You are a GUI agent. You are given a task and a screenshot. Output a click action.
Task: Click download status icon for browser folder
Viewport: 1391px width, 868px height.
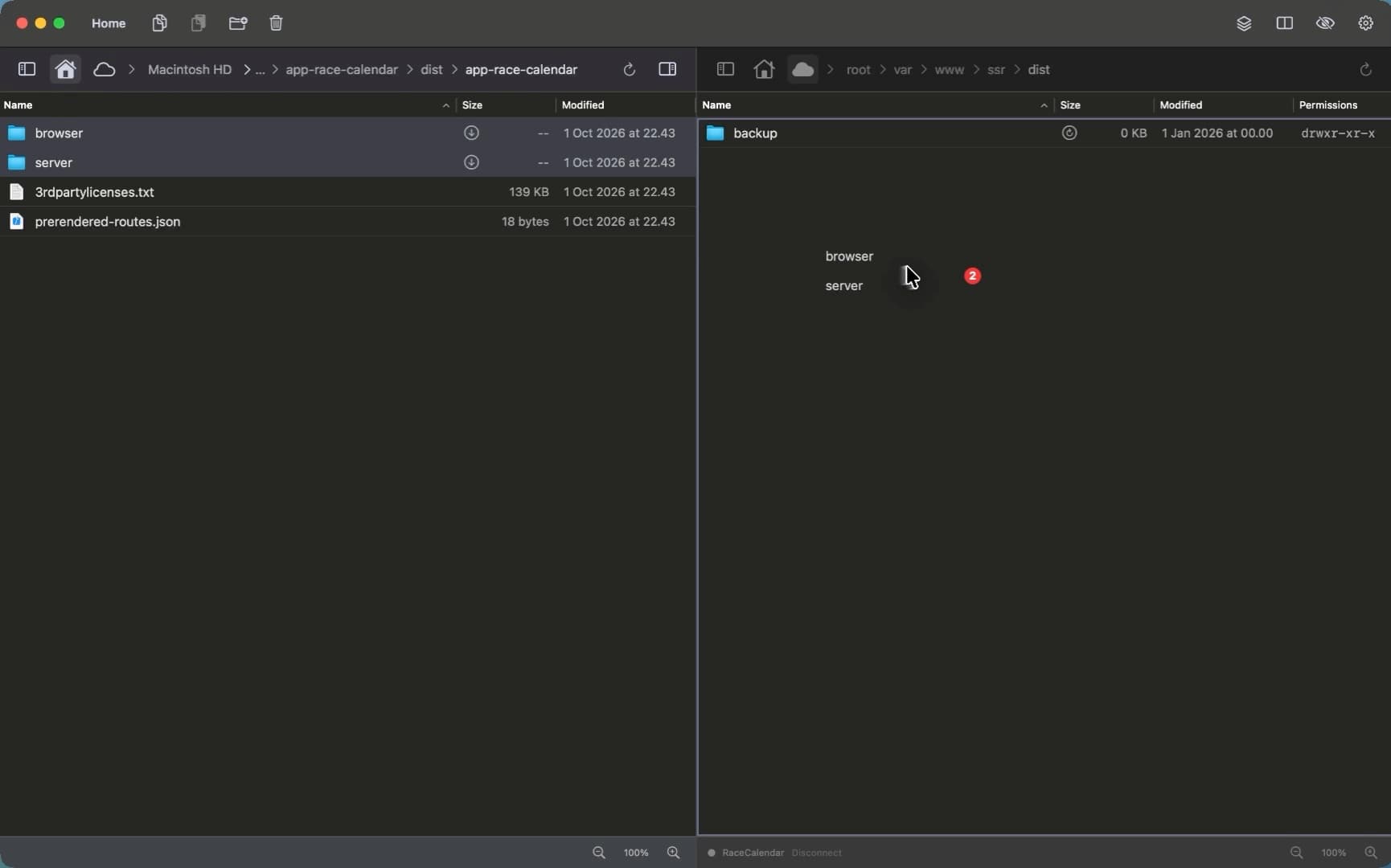(x=472, y=133)
